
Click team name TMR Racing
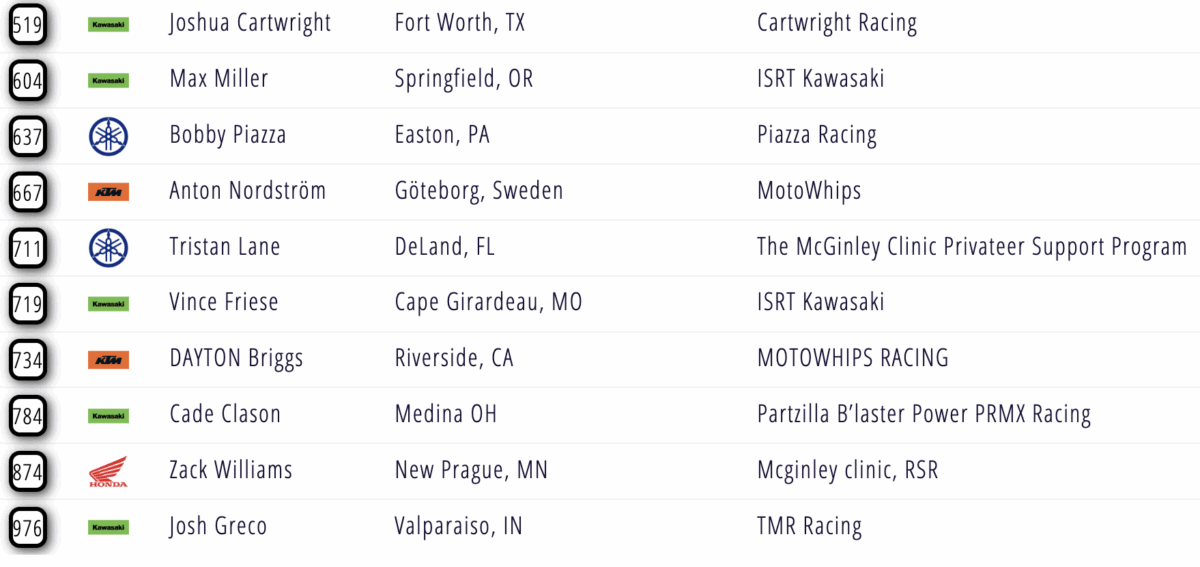809,526
